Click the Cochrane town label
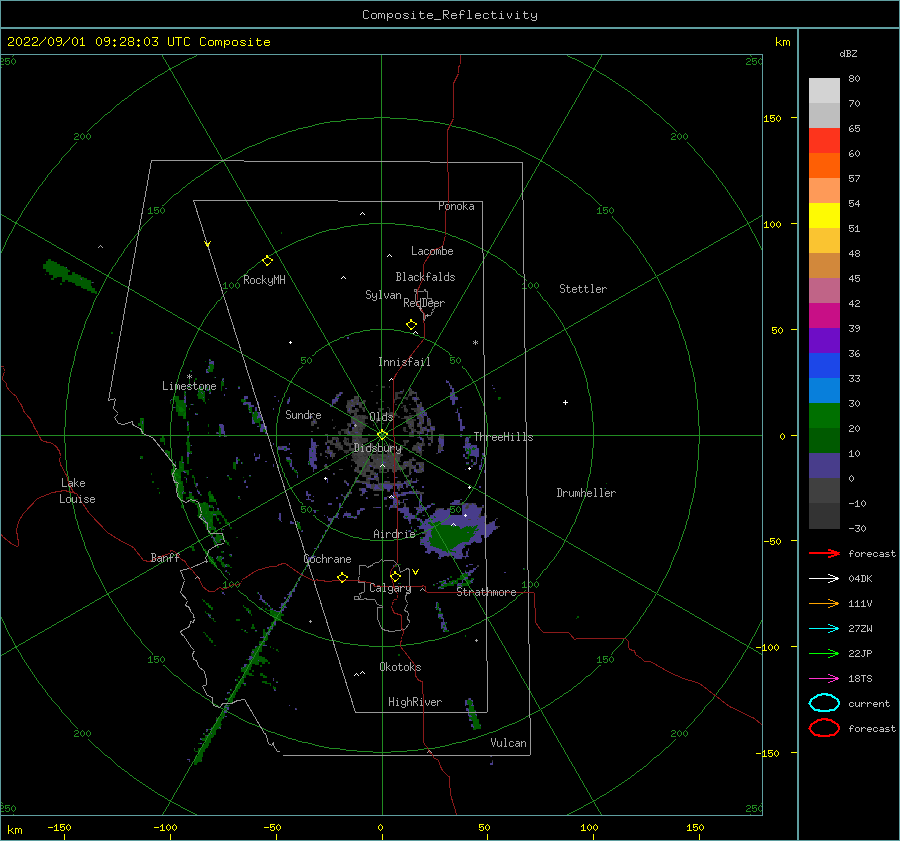Viewport: 900px width, 841px height. (x=327, y=559)
